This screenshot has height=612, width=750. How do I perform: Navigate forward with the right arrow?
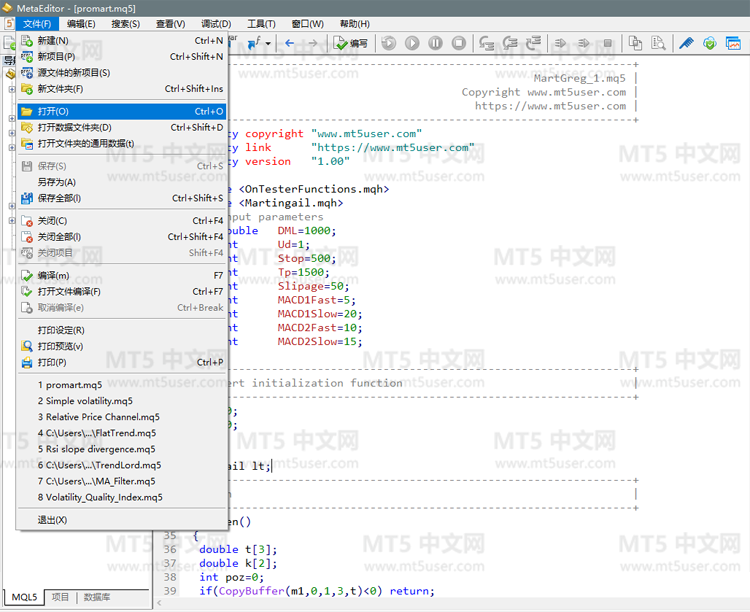[x=312, y=44]
